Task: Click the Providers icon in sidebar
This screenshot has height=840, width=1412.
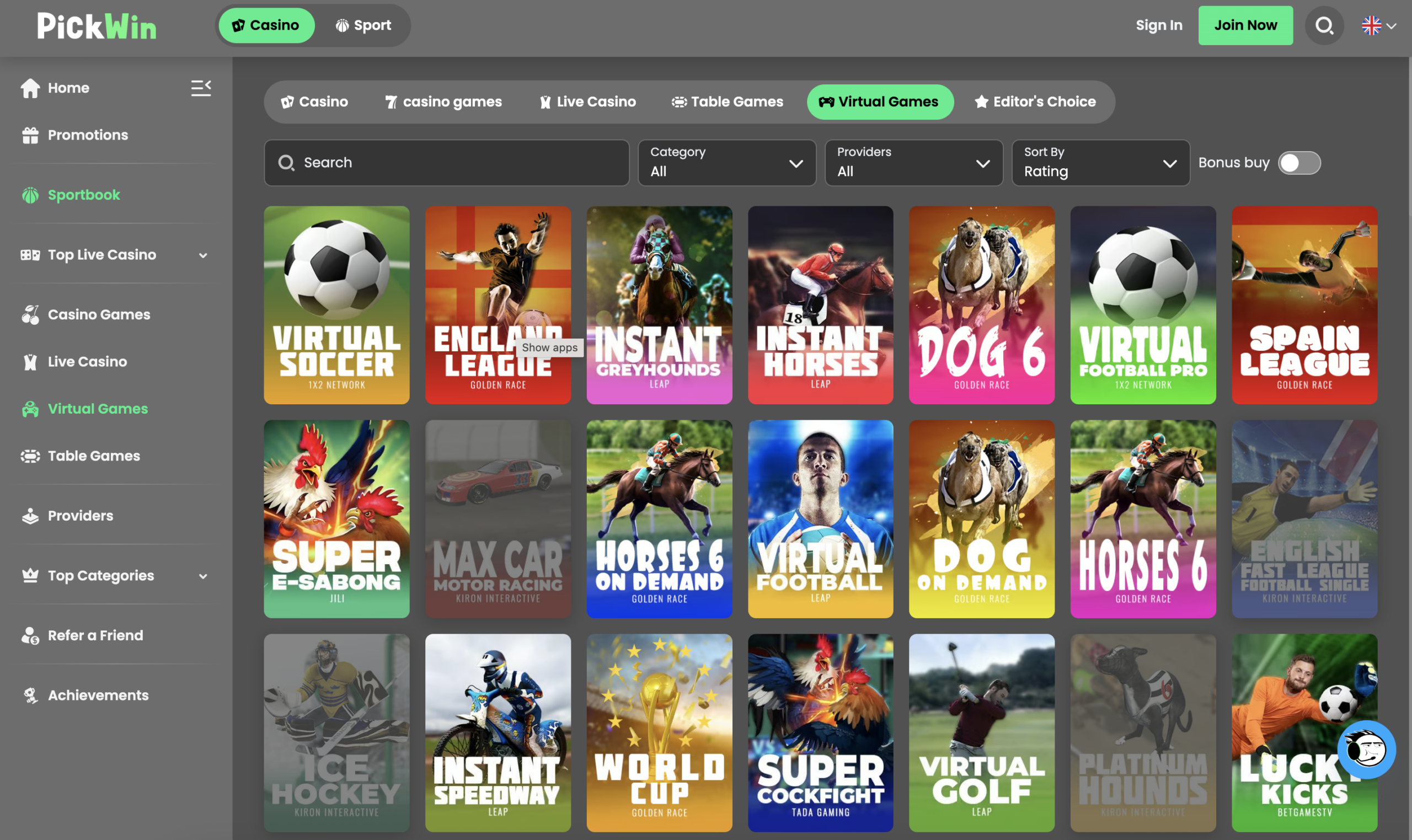Action: click(x=30, y=516)
